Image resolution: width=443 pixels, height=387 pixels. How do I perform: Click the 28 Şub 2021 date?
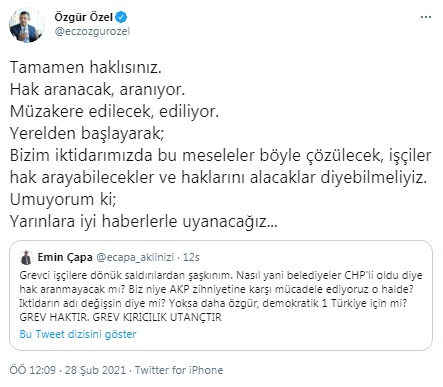(x=96, y=370)
